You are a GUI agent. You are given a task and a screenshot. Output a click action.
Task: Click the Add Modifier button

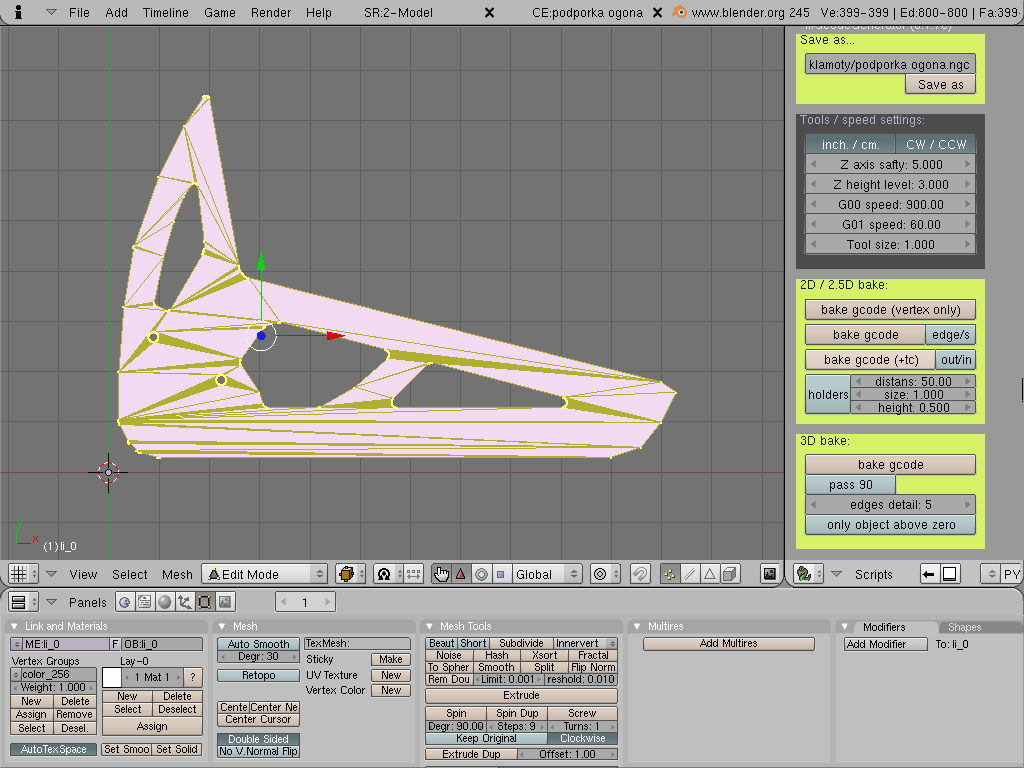875,644
